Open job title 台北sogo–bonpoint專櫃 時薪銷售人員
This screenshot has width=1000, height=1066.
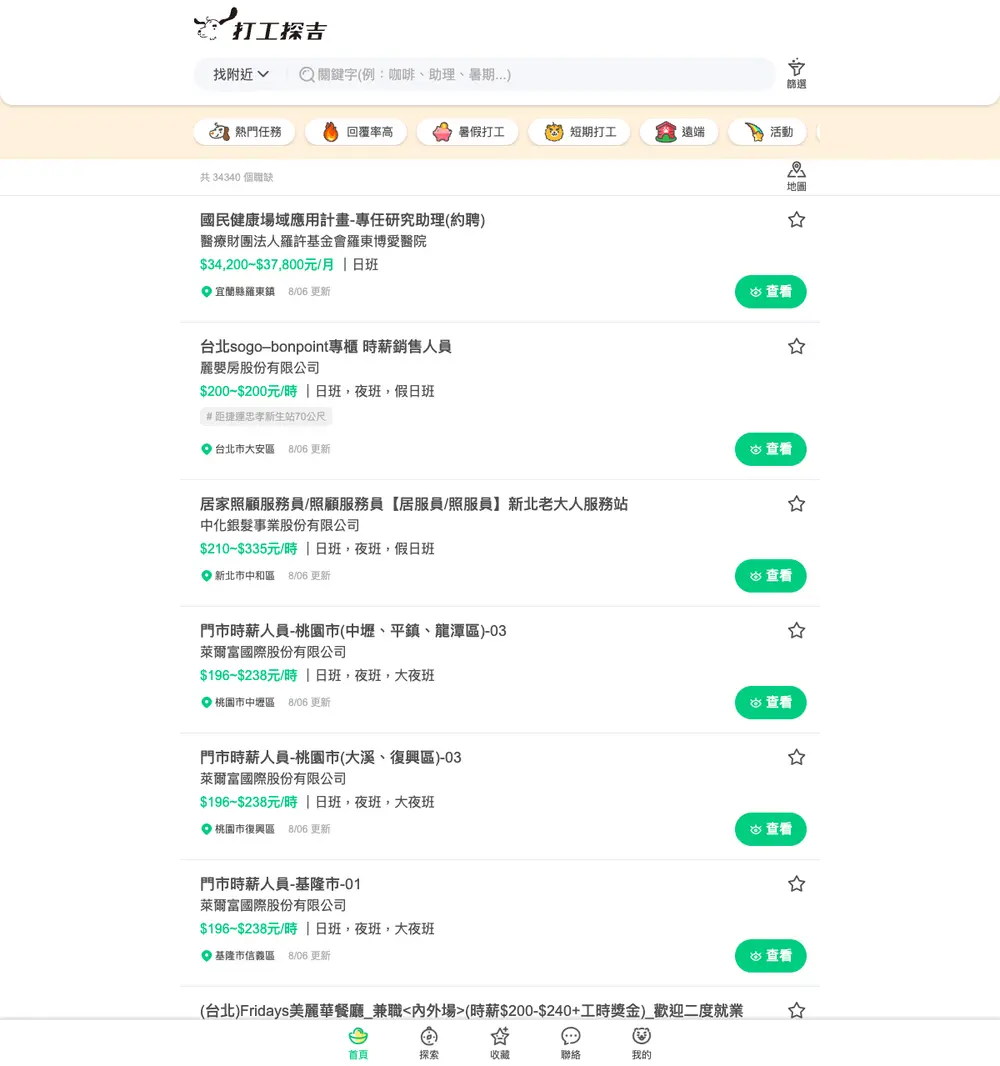(326, 347)
